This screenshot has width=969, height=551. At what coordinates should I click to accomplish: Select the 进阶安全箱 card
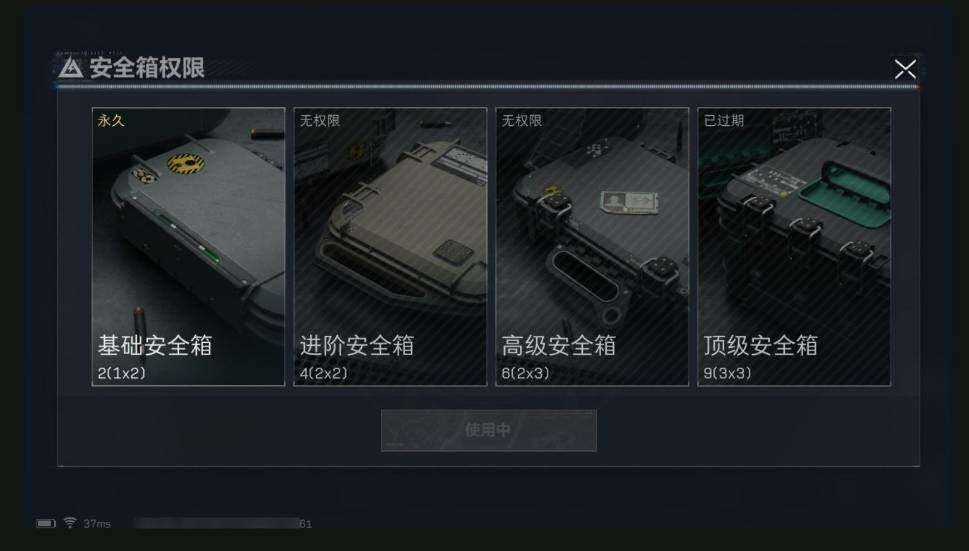[x=390, y=246]
